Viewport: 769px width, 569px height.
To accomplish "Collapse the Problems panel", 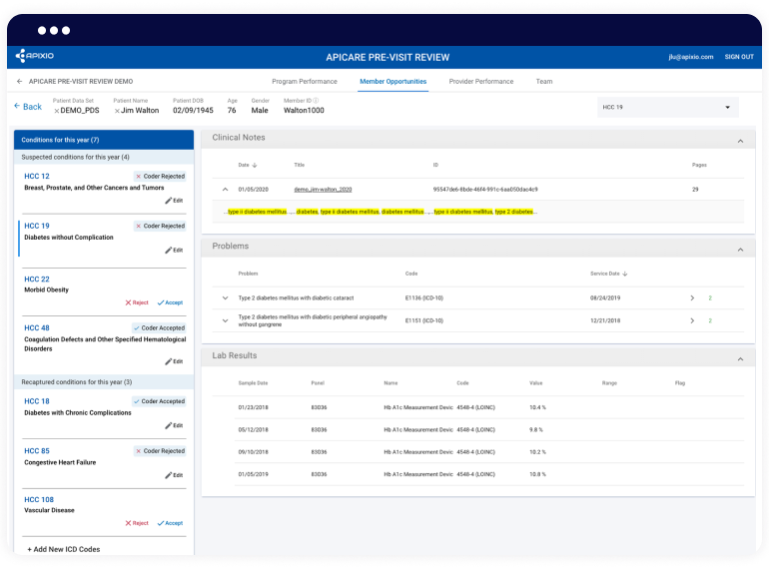I will [x=740, y=250].
